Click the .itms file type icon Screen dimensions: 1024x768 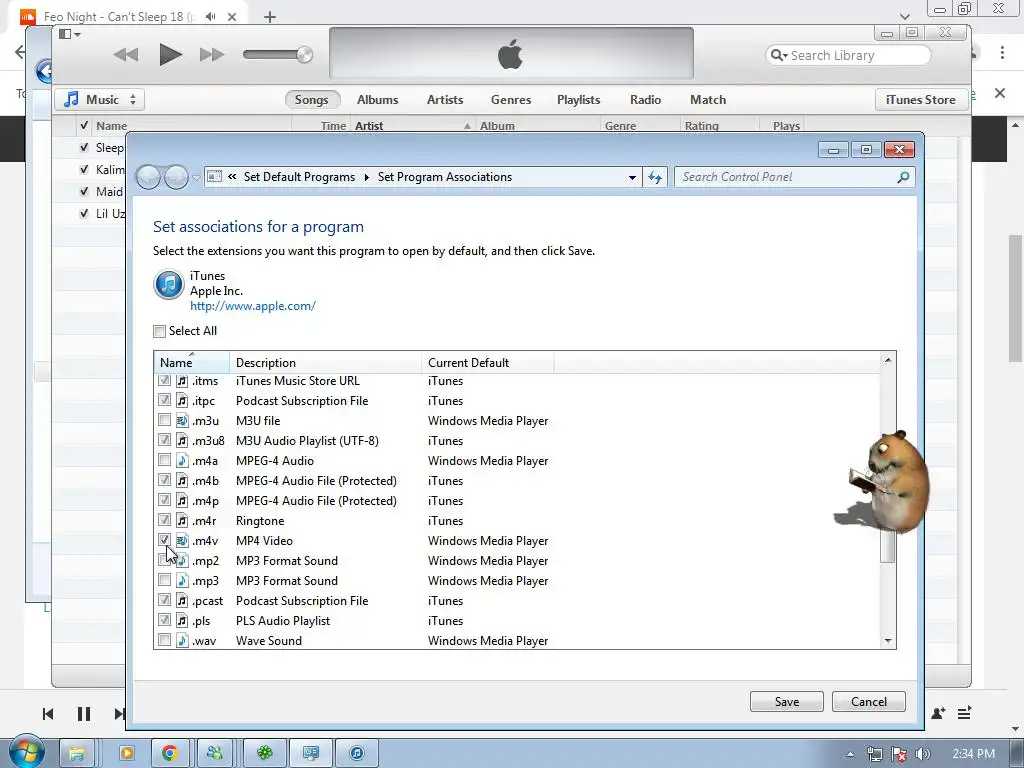tap(182, 381)
